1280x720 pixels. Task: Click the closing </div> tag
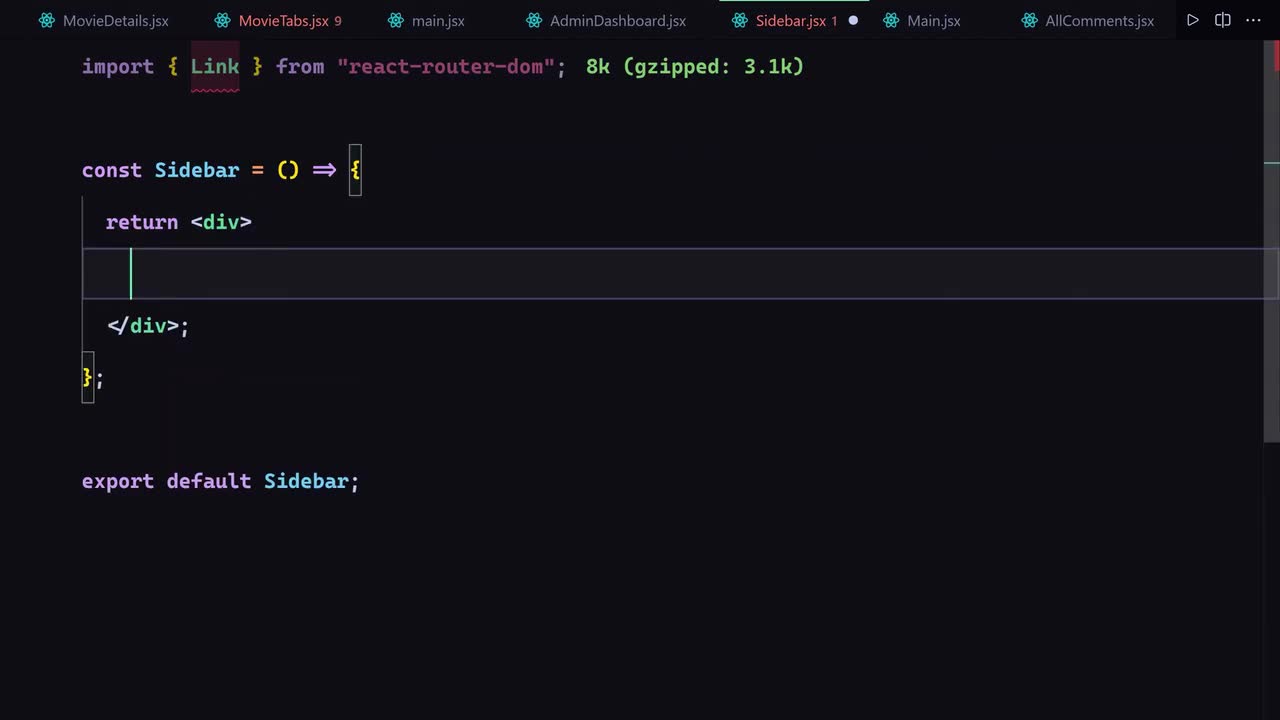pyautogui.click(x=143, y=326)
